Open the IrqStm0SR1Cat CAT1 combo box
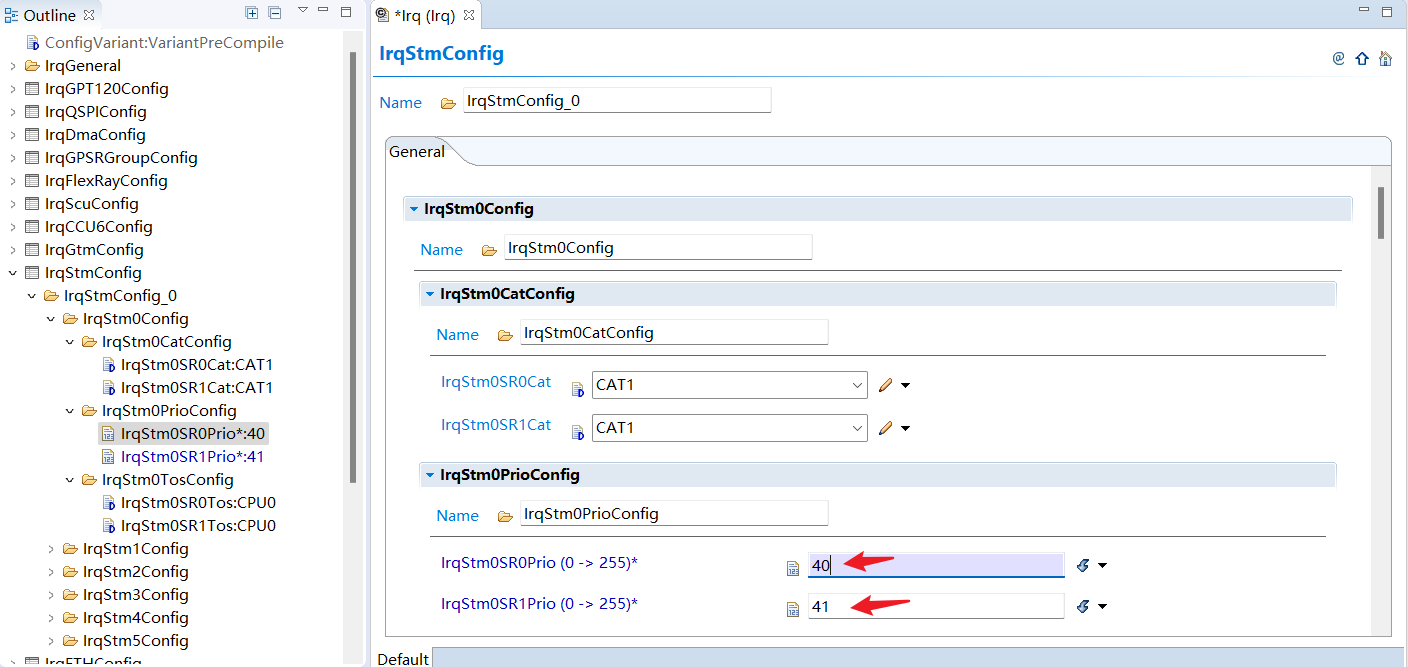Image resolution: width=1408 pixels, height=667 pixels. (x=730, y=428)
